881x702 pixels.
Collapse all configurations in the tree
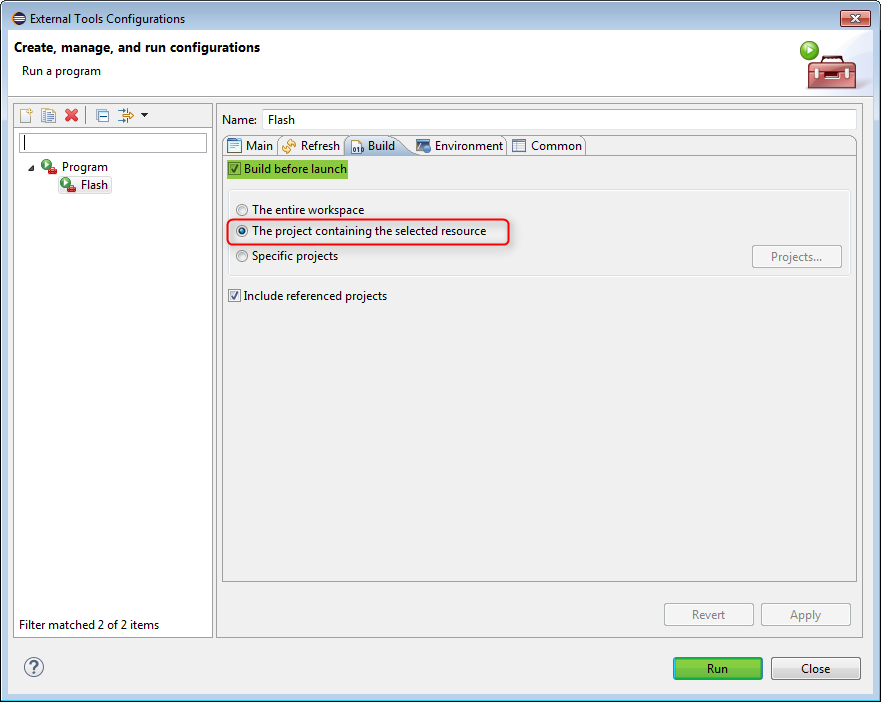[x=102, y=115]
